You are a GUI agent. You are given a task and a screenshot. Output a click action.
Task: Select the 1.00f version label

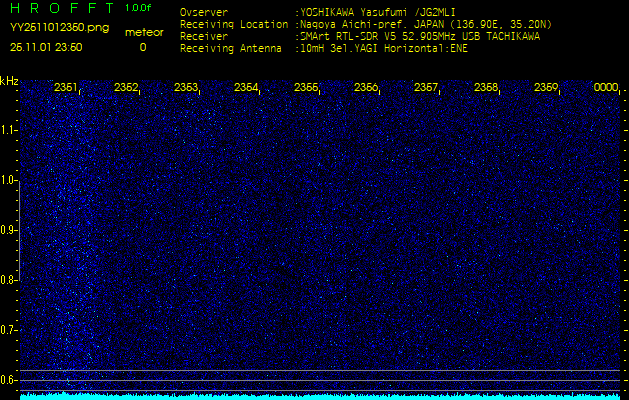coord(140,8)
